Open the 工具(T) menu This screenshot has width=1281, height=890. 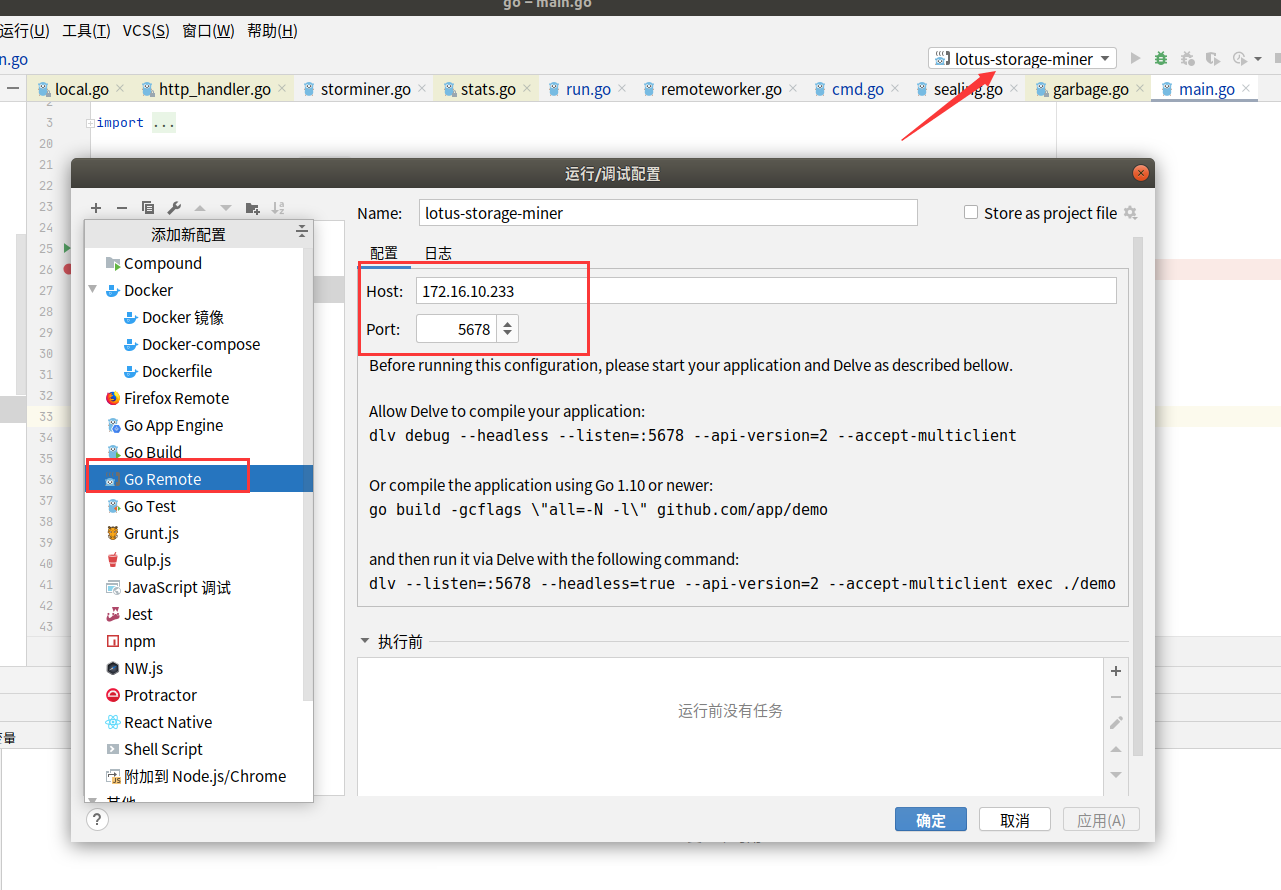click(86, 31)
